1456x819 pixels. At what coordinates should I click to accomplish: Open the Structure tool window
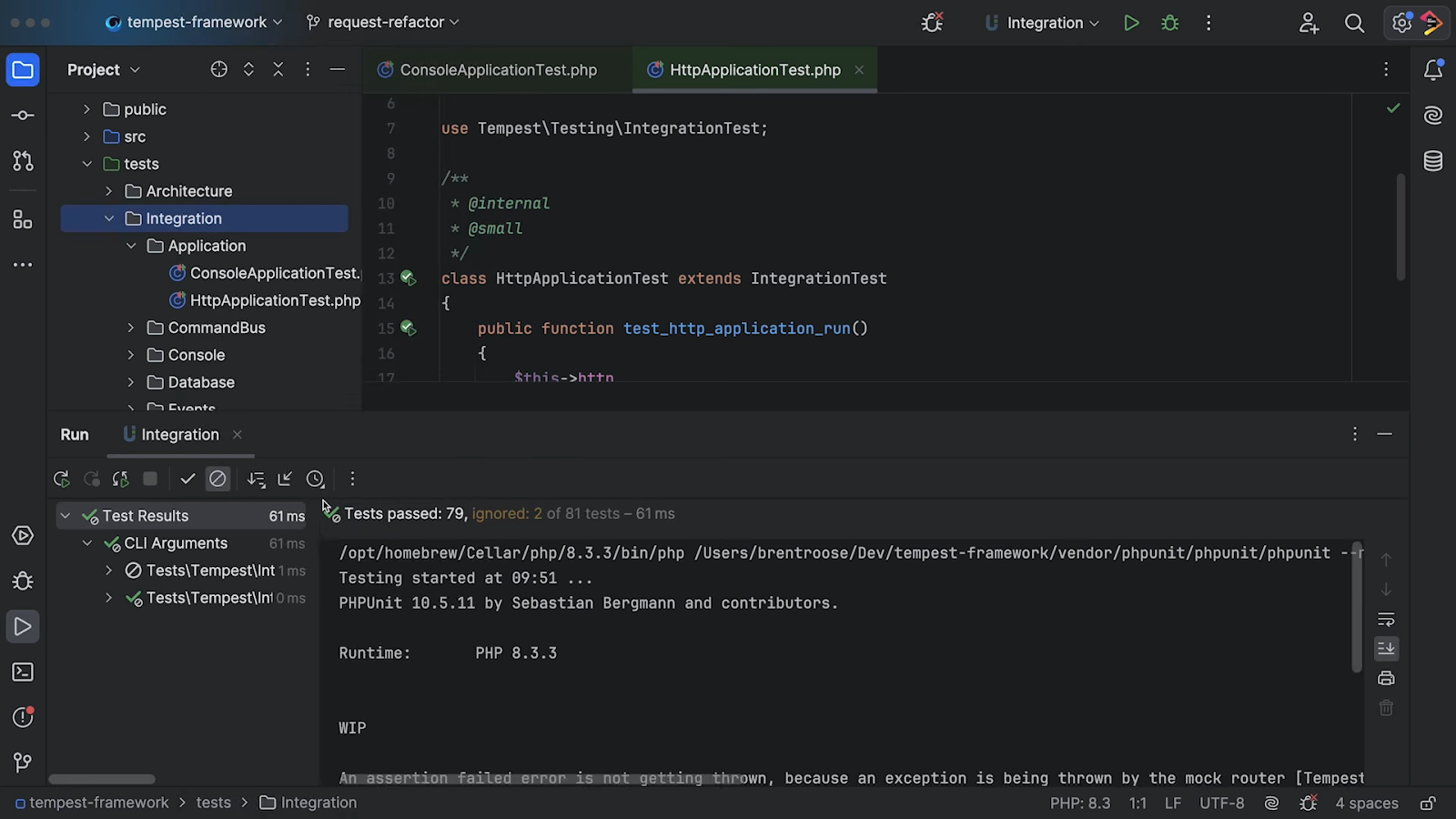23,219
